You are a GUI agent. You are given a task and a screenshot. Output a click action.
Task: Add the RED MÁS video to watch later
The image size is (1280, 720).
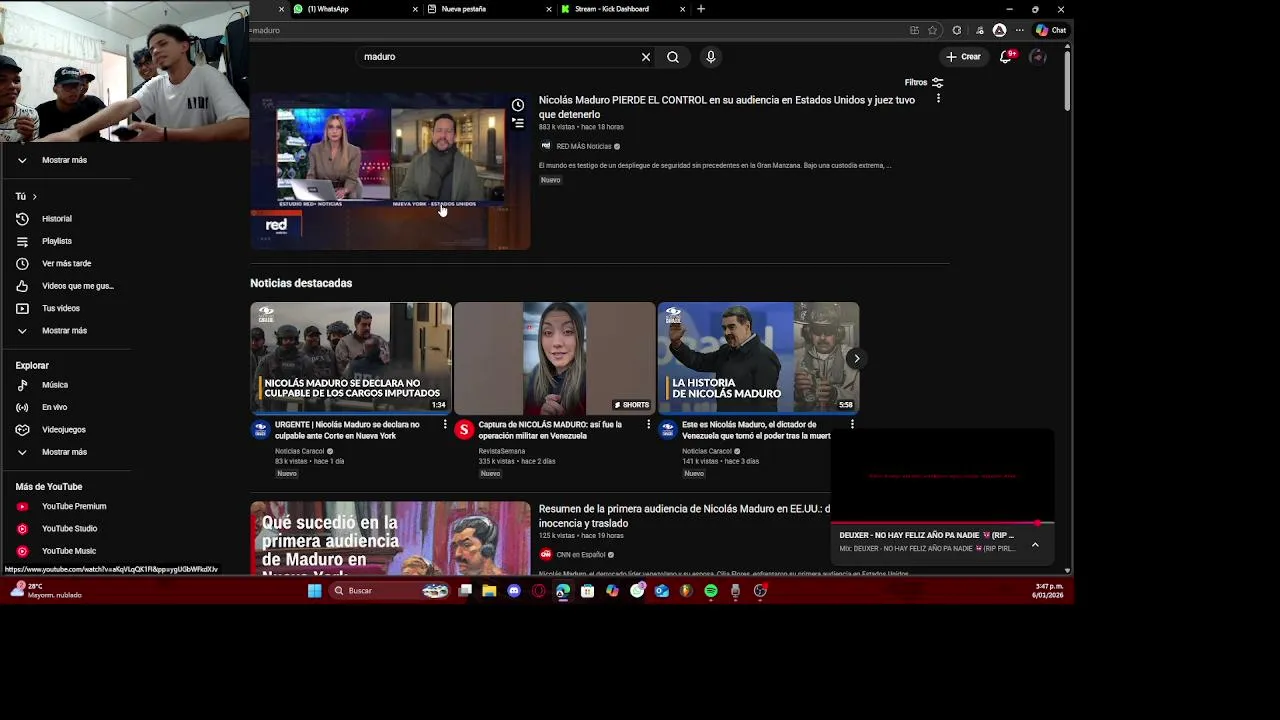click(518, 105)
